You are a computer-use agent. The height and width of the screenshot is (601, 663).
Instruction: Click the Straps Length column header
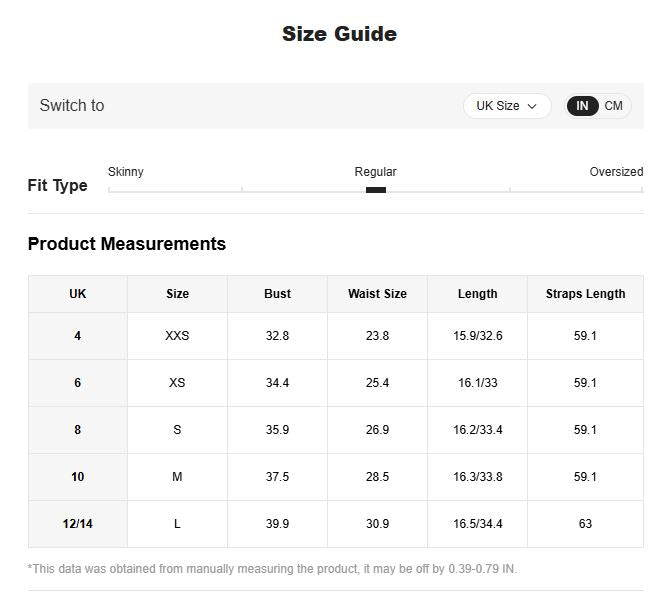pyautogui.click(x=585, y=294)
